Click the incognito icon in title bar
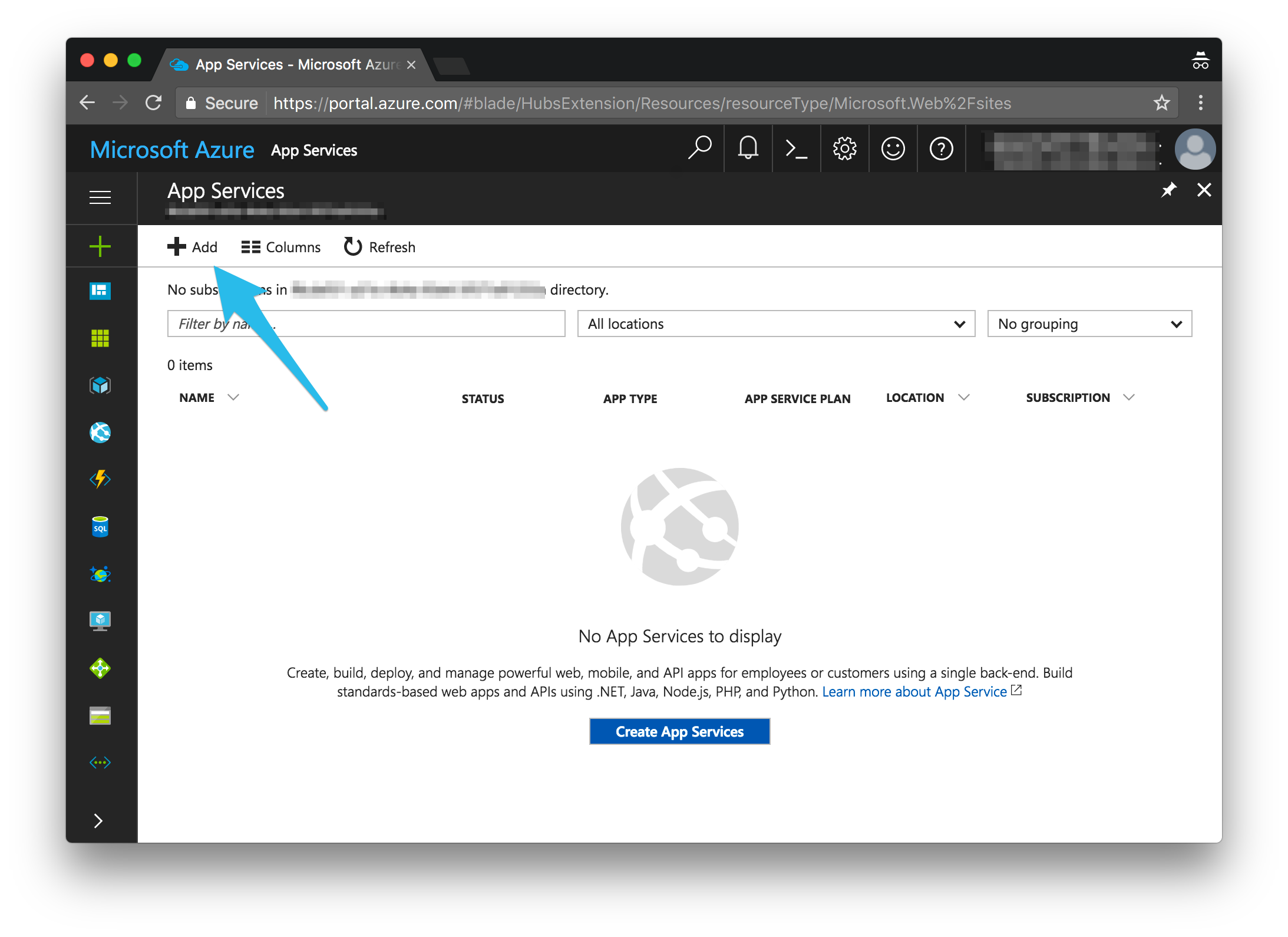Screen dimensions: 1288x937 click(1200, 60)
